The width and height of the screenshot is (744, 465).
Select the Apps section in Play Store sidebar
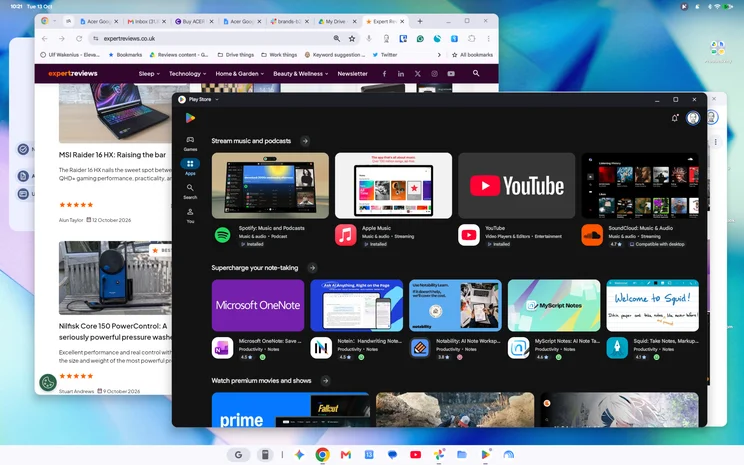click(x=190, y=167)
